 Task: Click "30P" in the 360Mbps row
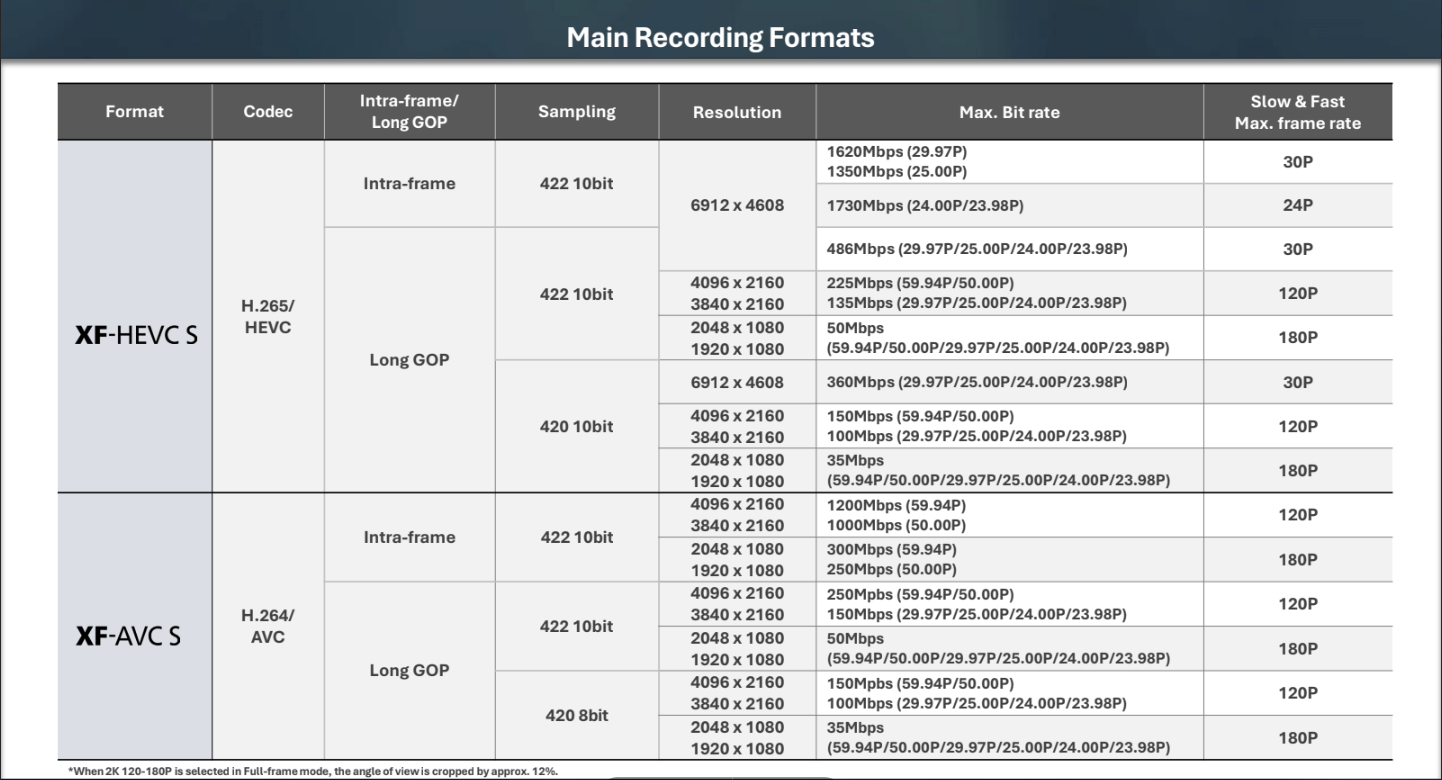[x=1297, y=382]
